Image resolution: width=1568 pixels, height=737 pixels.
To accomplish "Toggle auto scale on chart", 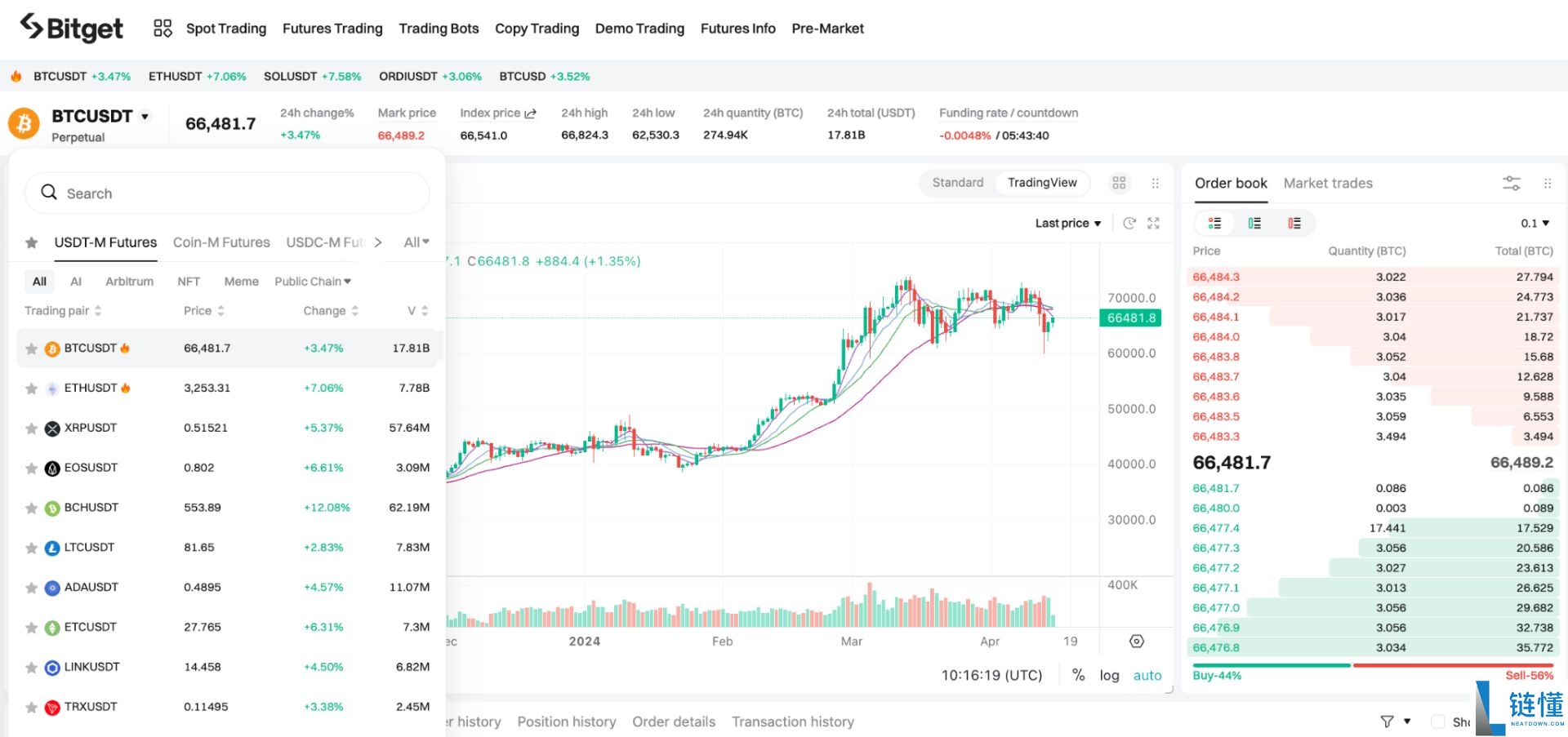I will [1147, 675].
